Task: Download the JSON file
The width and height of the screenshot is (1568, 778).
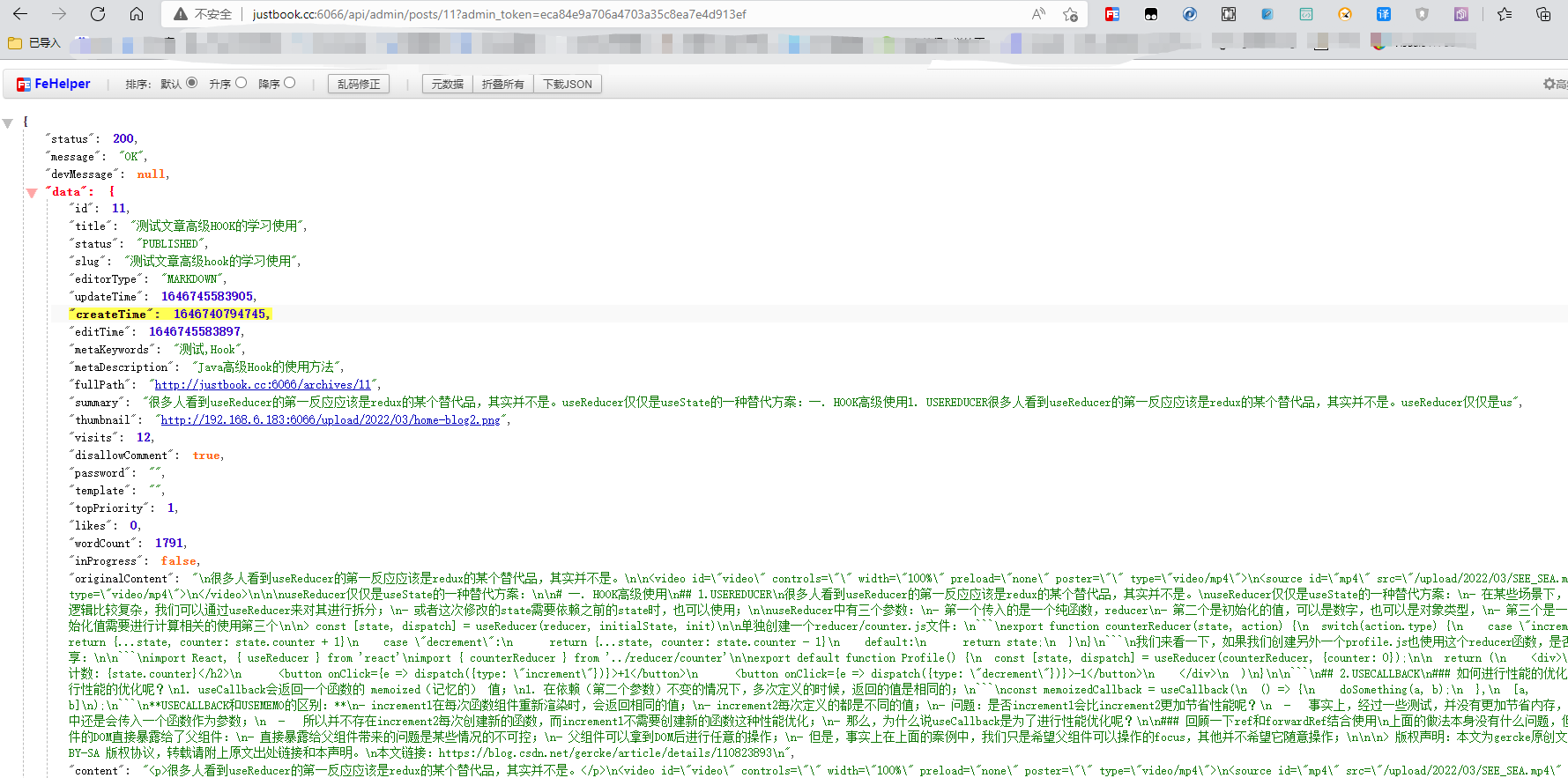Action: [x=567, y=84]
